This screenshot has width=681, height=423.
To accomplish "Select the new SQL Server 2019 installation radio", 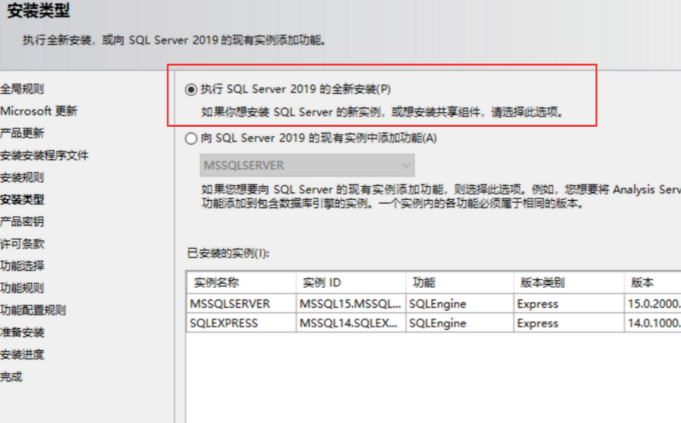I will (x=191, y=89).
